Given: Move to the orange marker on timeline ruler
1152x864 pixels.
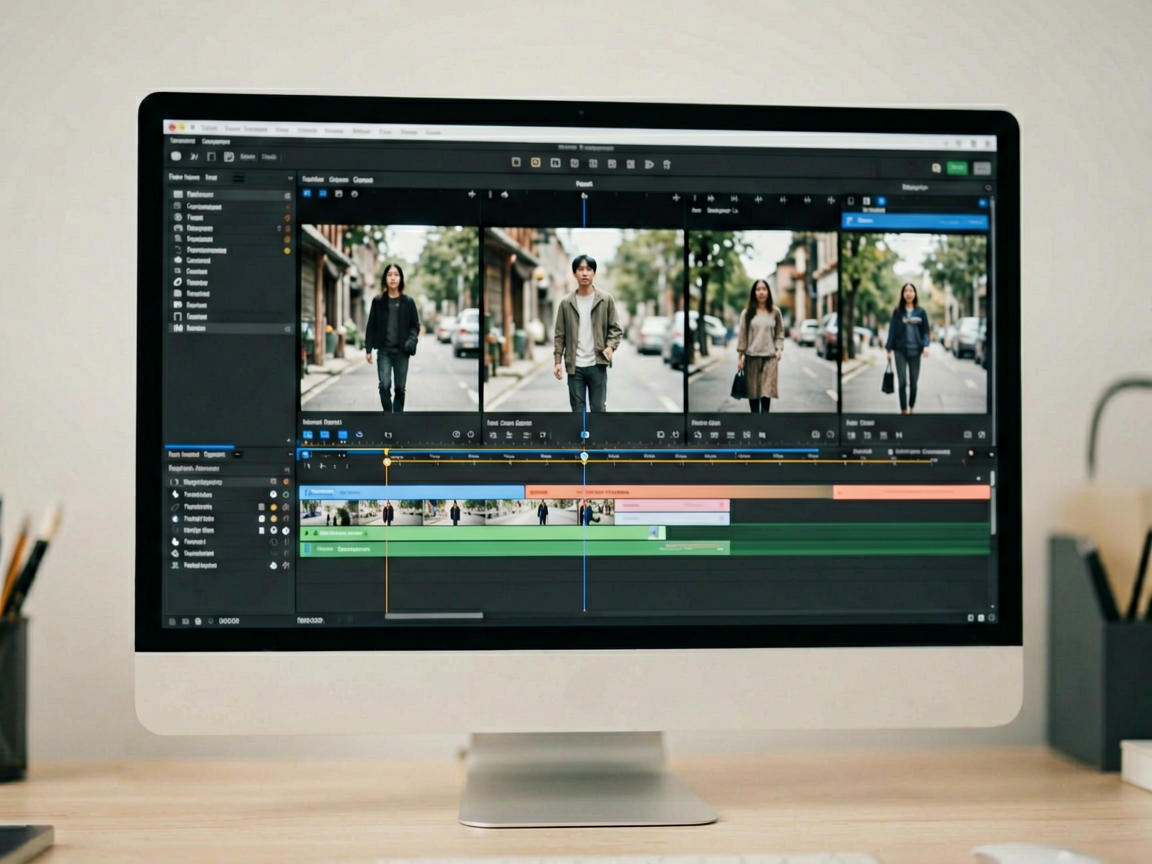Looking at the screenshot, I should (x=387, y=461).
